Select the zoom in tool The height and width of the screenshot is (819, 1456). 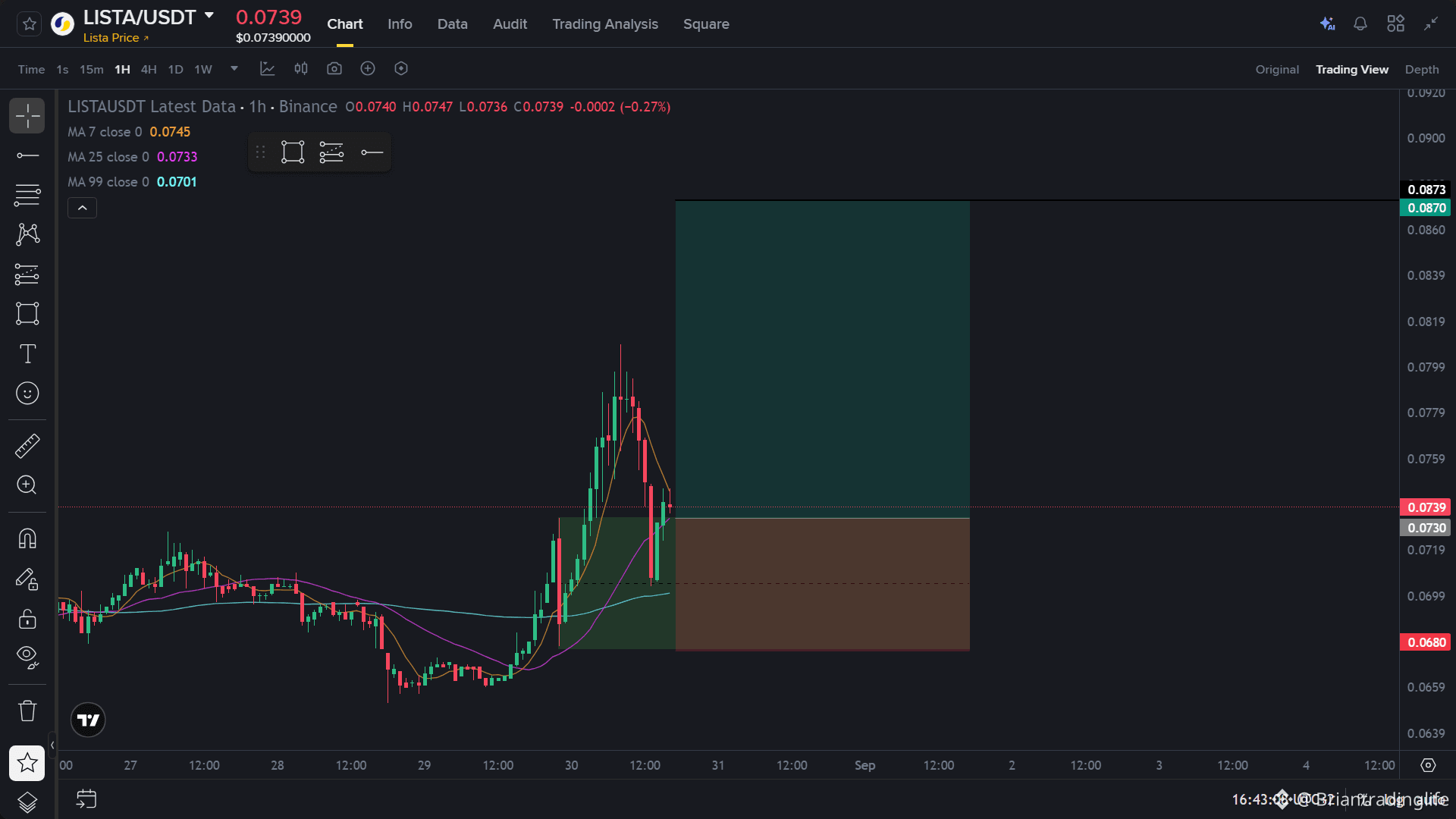click(27, 485)
